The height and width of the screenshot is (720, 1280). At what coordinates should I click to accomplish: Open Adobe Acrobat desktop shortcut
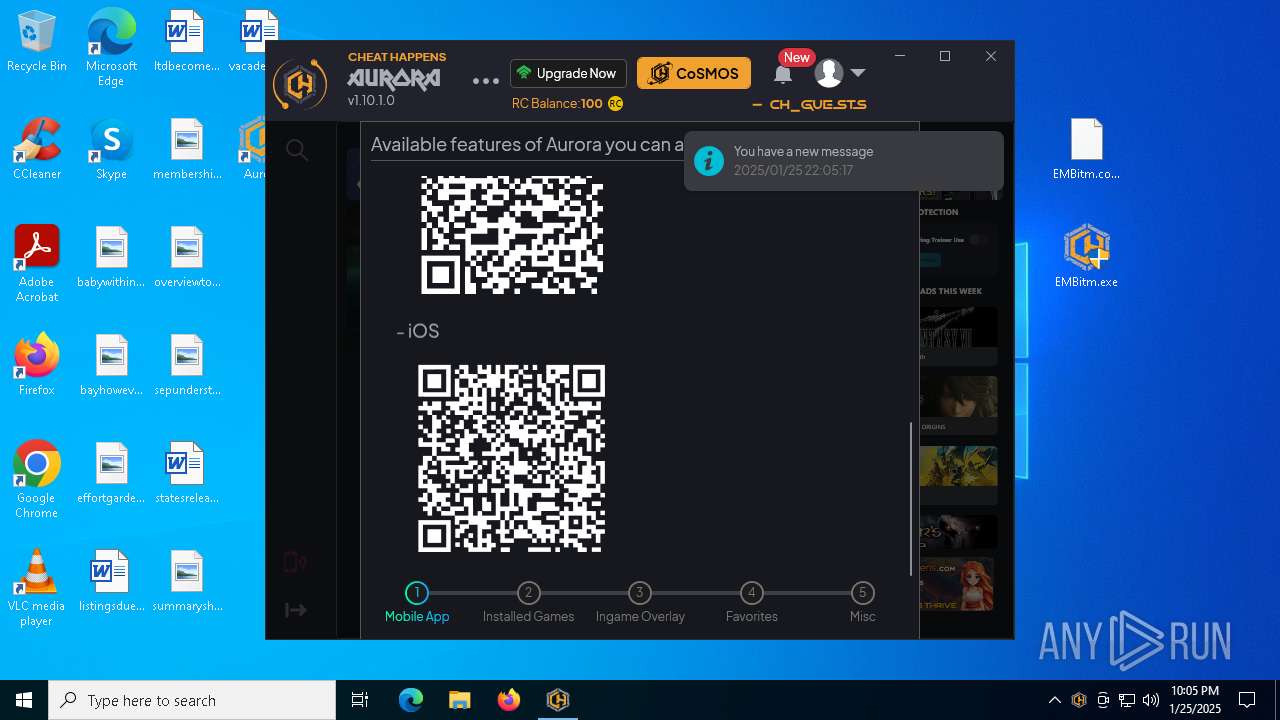(37, 264)
